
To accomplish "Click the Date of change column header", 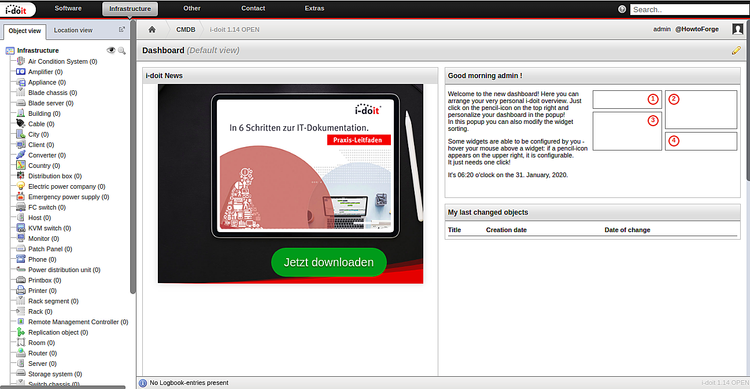I will 627,230.
